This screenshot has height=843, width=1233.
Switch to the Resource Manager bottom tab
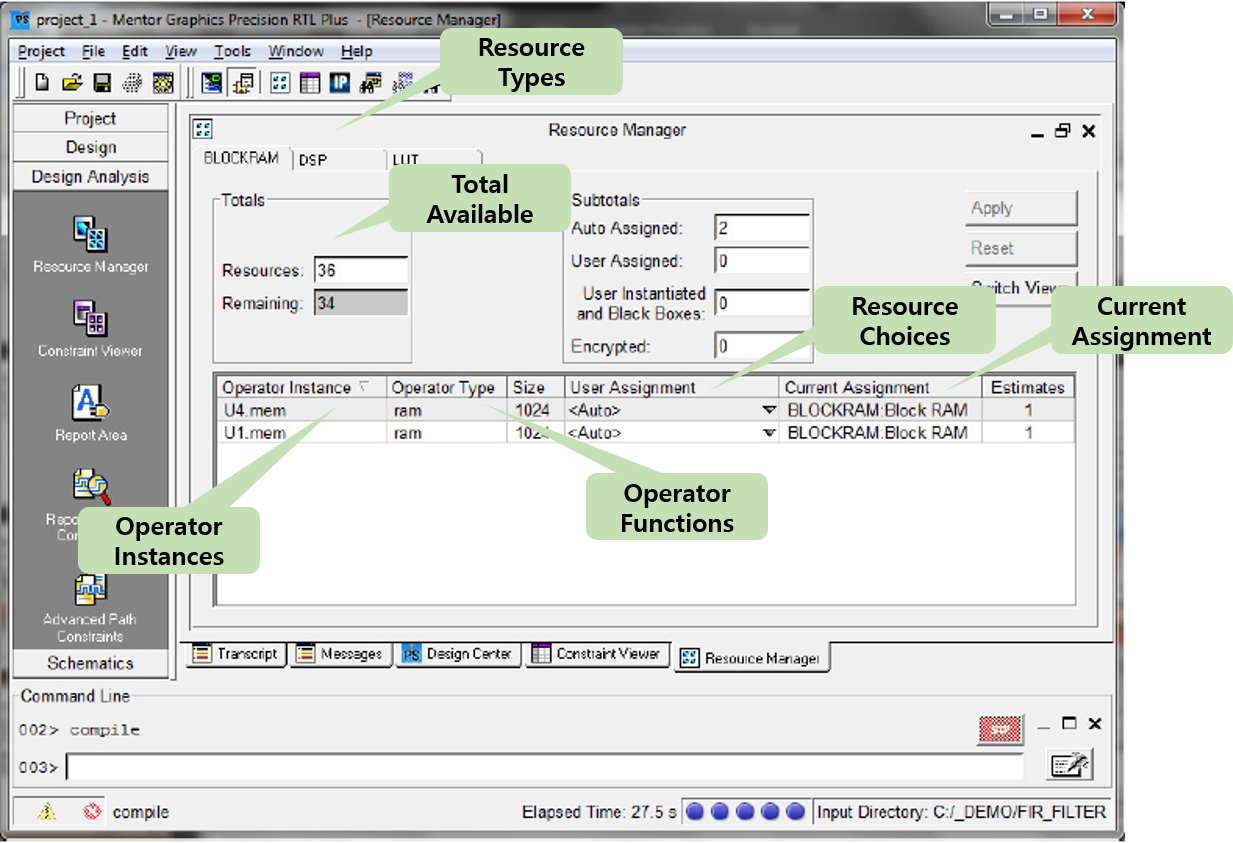click(752, 657)
